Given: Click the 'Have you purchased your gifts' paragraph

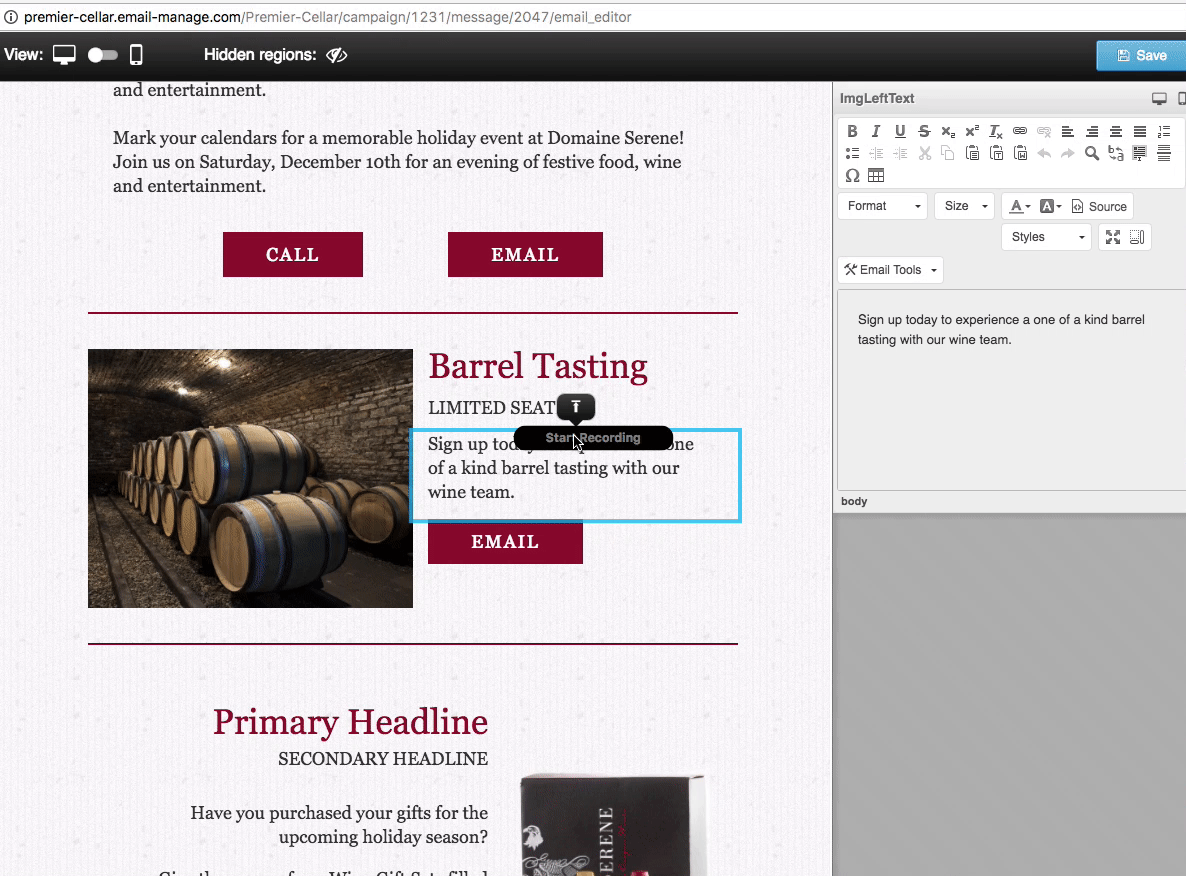Looking at the screenshot, I should point(339,825).
